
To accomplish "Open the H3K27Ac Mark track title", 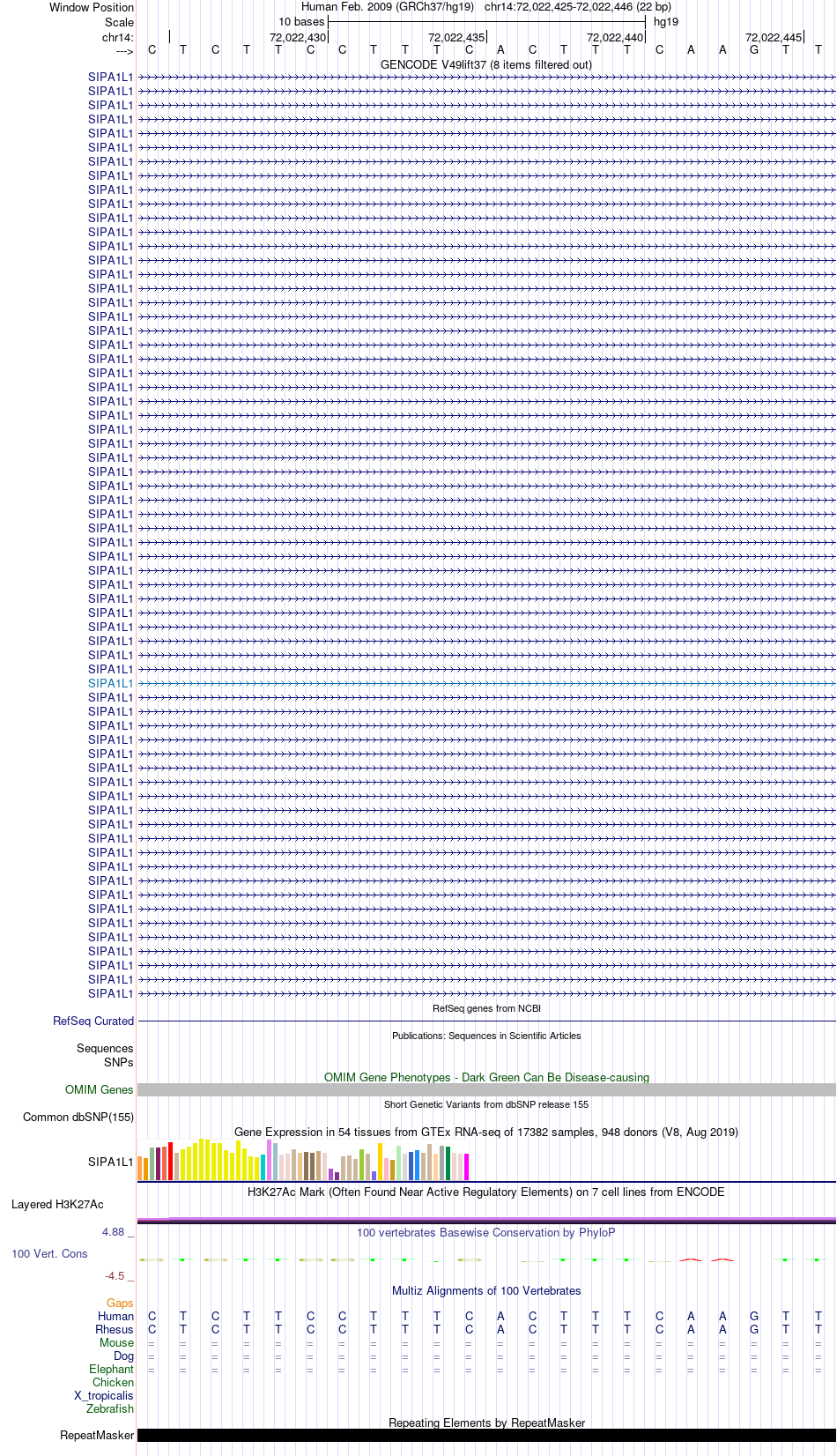I will click(x=486, y=1192).
